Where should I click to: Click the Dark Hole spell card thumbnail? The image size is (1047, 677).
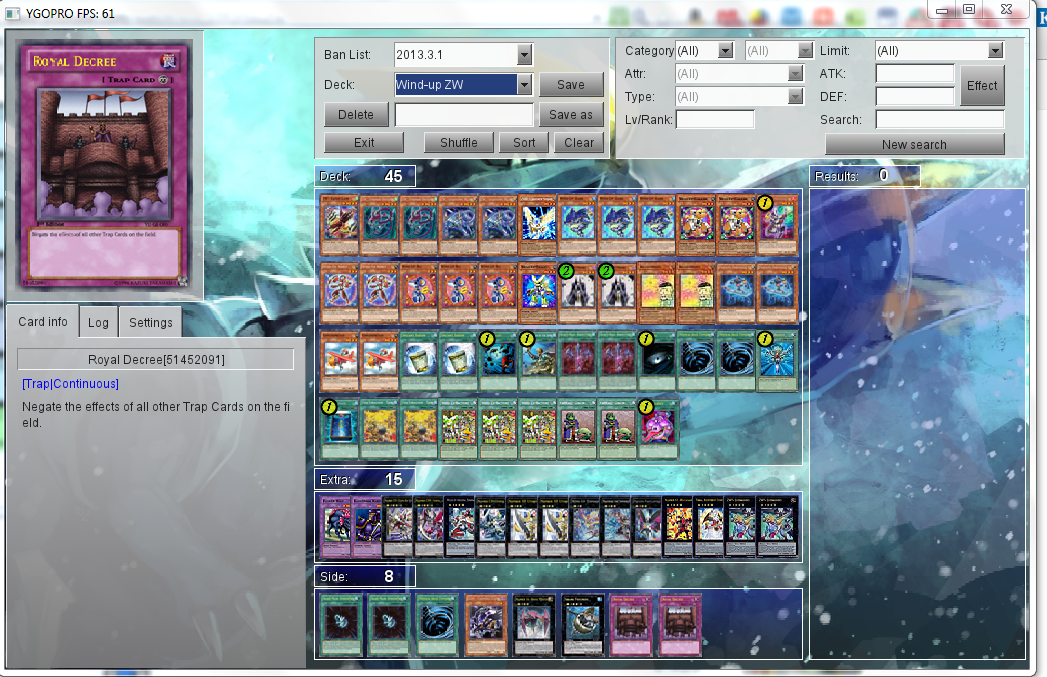(658, 361)
